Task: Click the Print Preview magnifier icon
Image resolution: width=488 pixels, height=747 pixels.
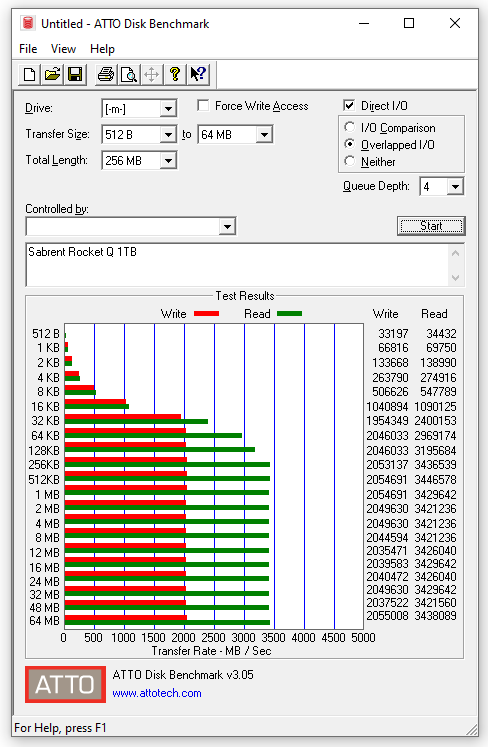Action: click(x=129, y=74)
